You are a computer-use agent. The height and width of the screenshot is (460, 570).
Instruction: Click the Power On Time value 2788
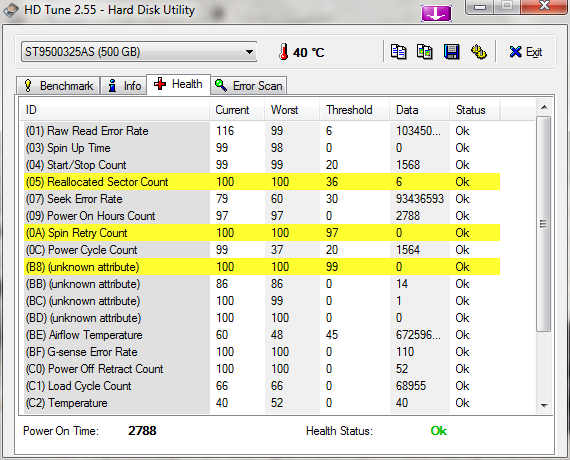[x=142, y=431]
